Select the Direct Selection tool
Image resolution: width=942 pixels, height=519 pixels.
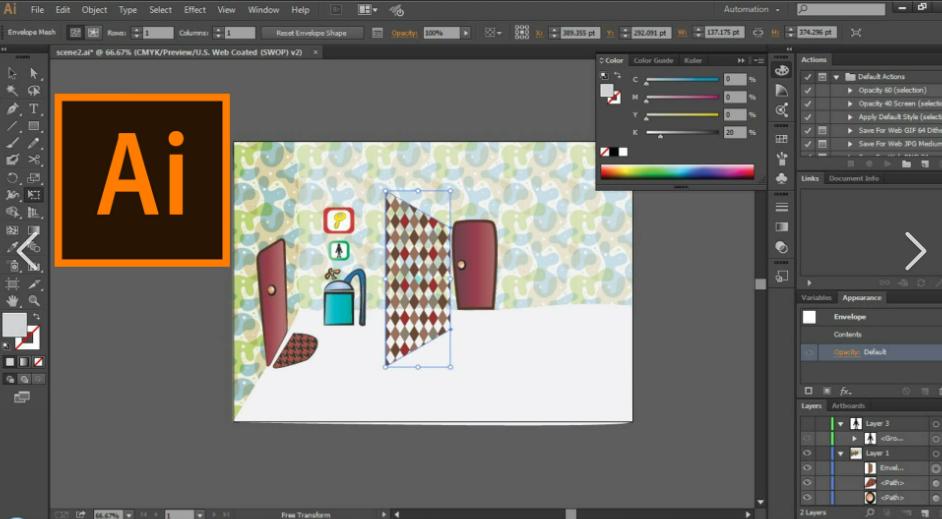tap(34, 73)
